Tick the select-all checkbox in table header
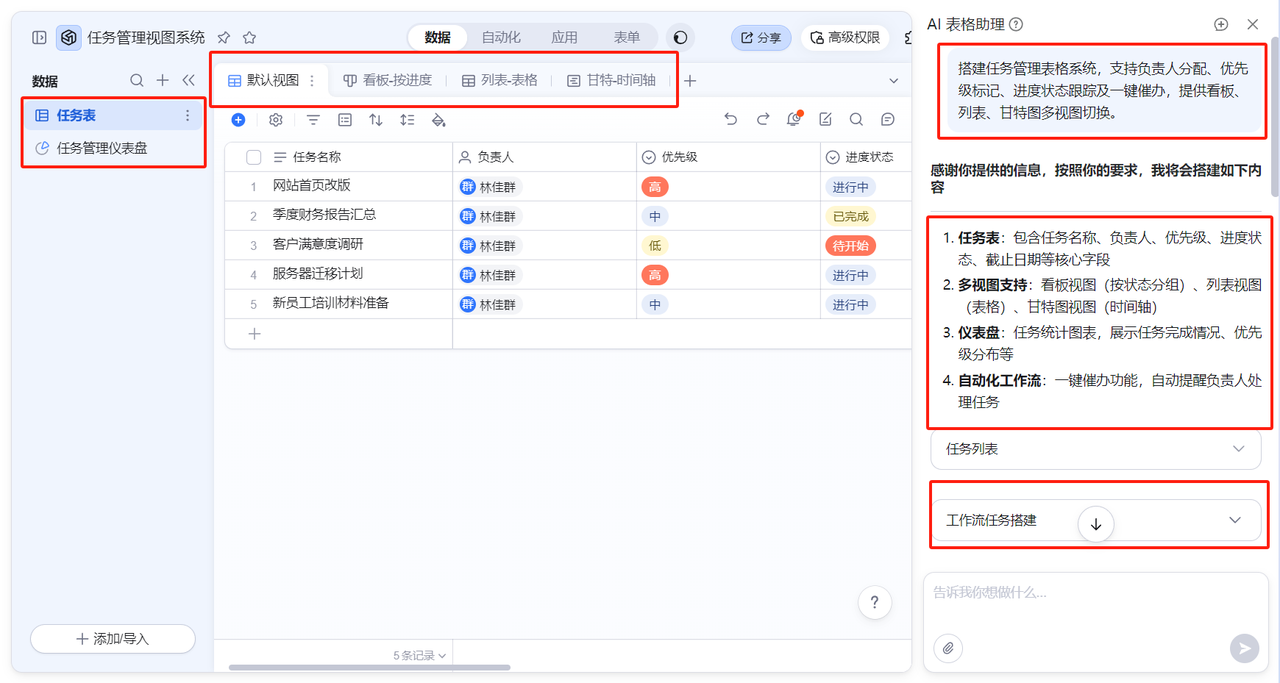Image resolution: width=1280 pixels, height=683 pixels. [x=254, y=157]
